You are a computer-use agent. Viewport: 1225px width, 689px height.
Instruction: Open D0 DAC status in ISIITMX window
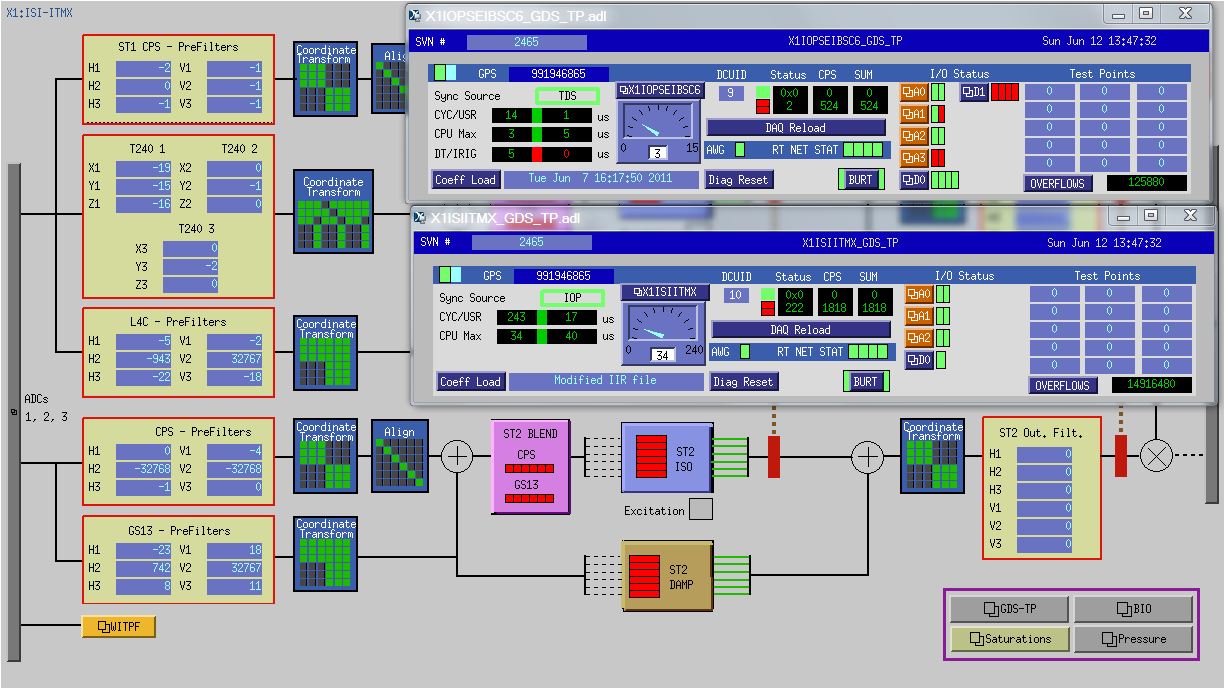click(x=919, y=360)
